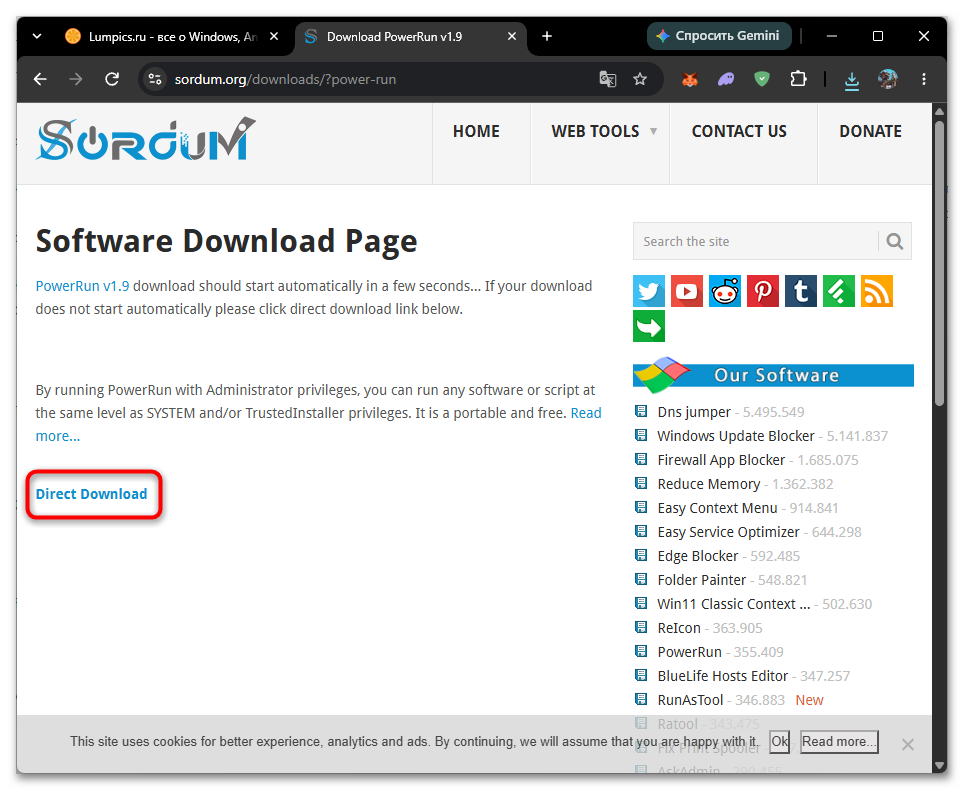Click the site search magnifier icon
The image size is (964, 790).
pos(895,241)
